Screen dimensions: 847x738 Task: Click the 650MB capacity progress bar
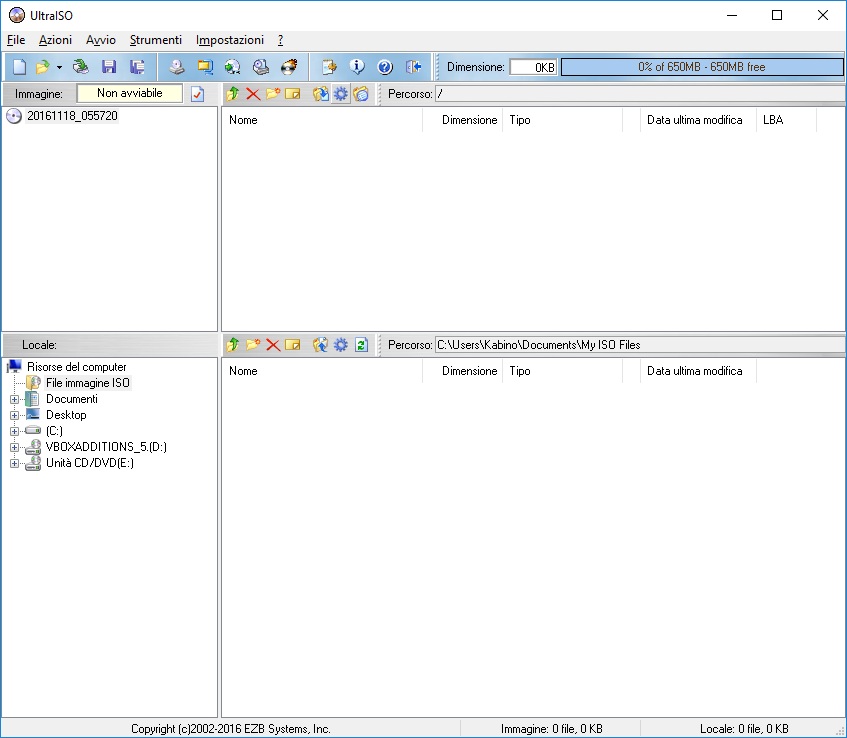tap(702, 67)
